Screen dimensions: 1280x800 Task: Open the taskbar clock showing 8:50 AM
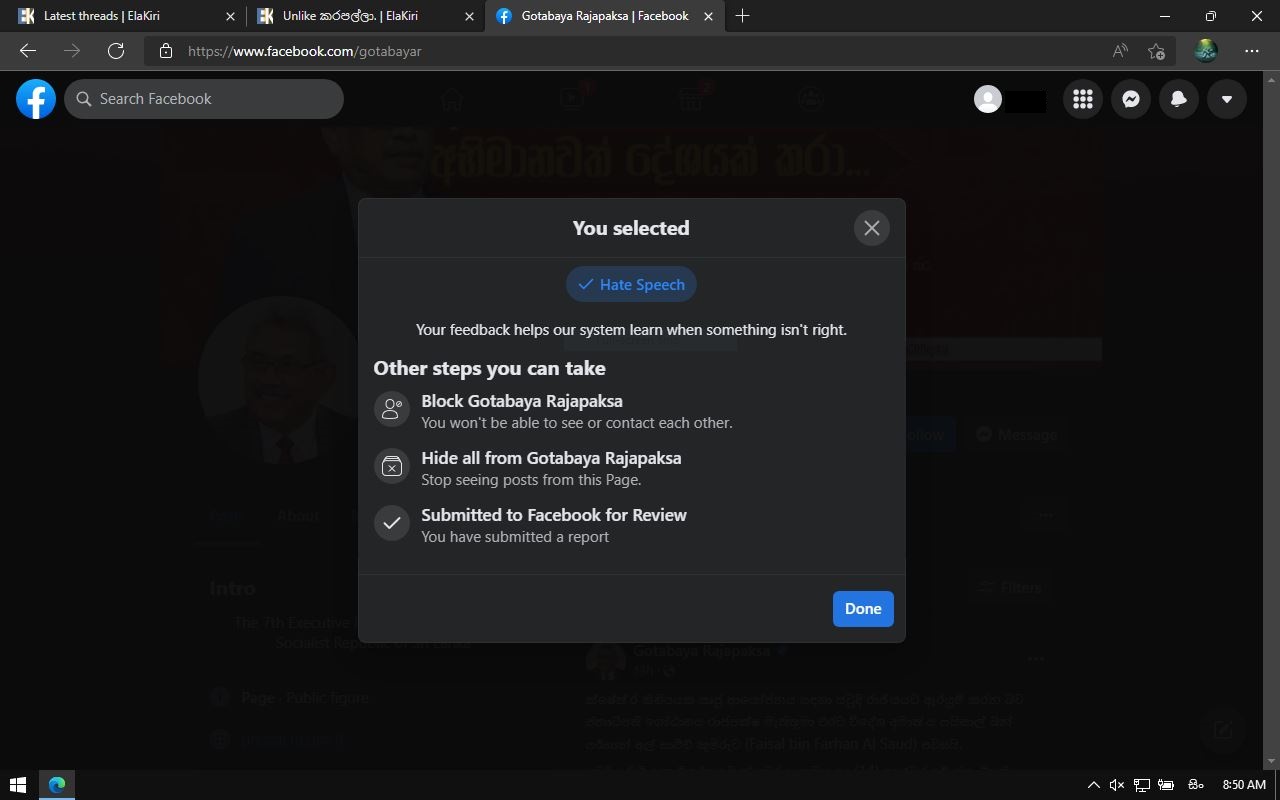1244,785
